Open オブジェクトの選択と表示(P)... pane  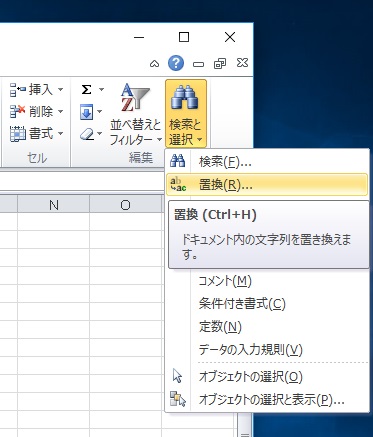(x=267, y=399)
